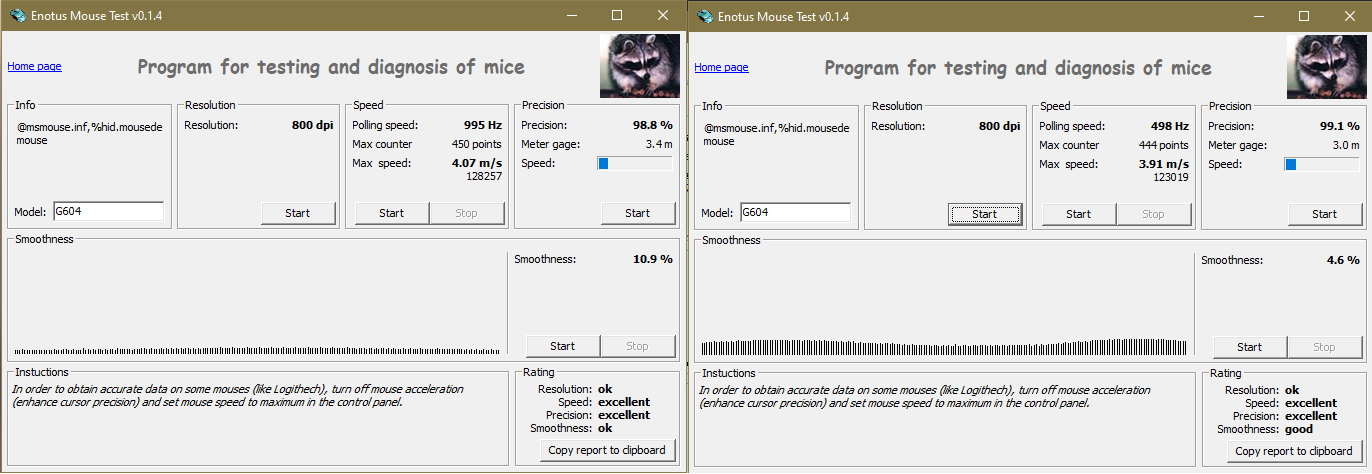This screenshot has width=1372, height=474.
Task: Click 995 Hz polling speed value
Action: [x=482, y=125]
